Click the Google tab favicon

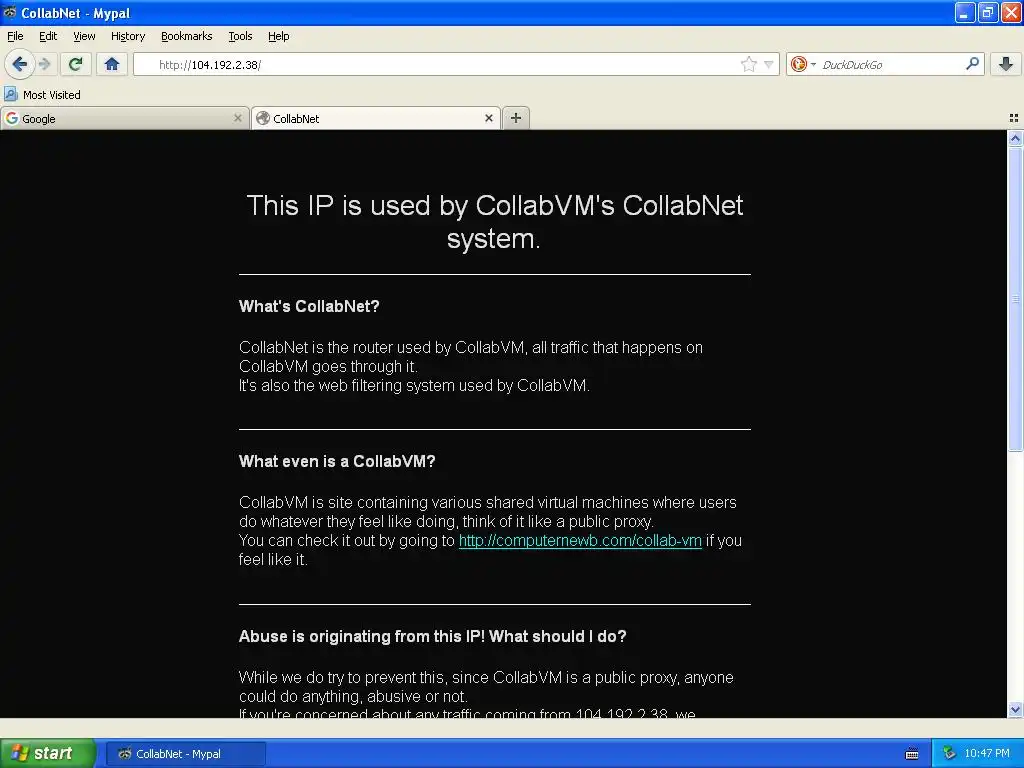click(x=12, y=118)
